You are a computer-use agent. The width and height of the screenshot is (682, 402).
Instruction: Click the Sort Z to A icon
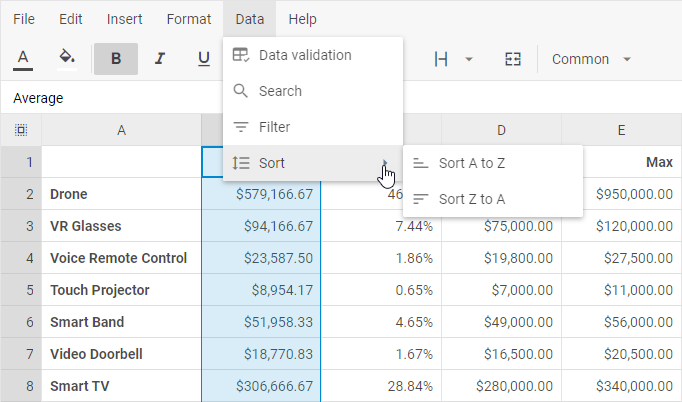[421, 199]
